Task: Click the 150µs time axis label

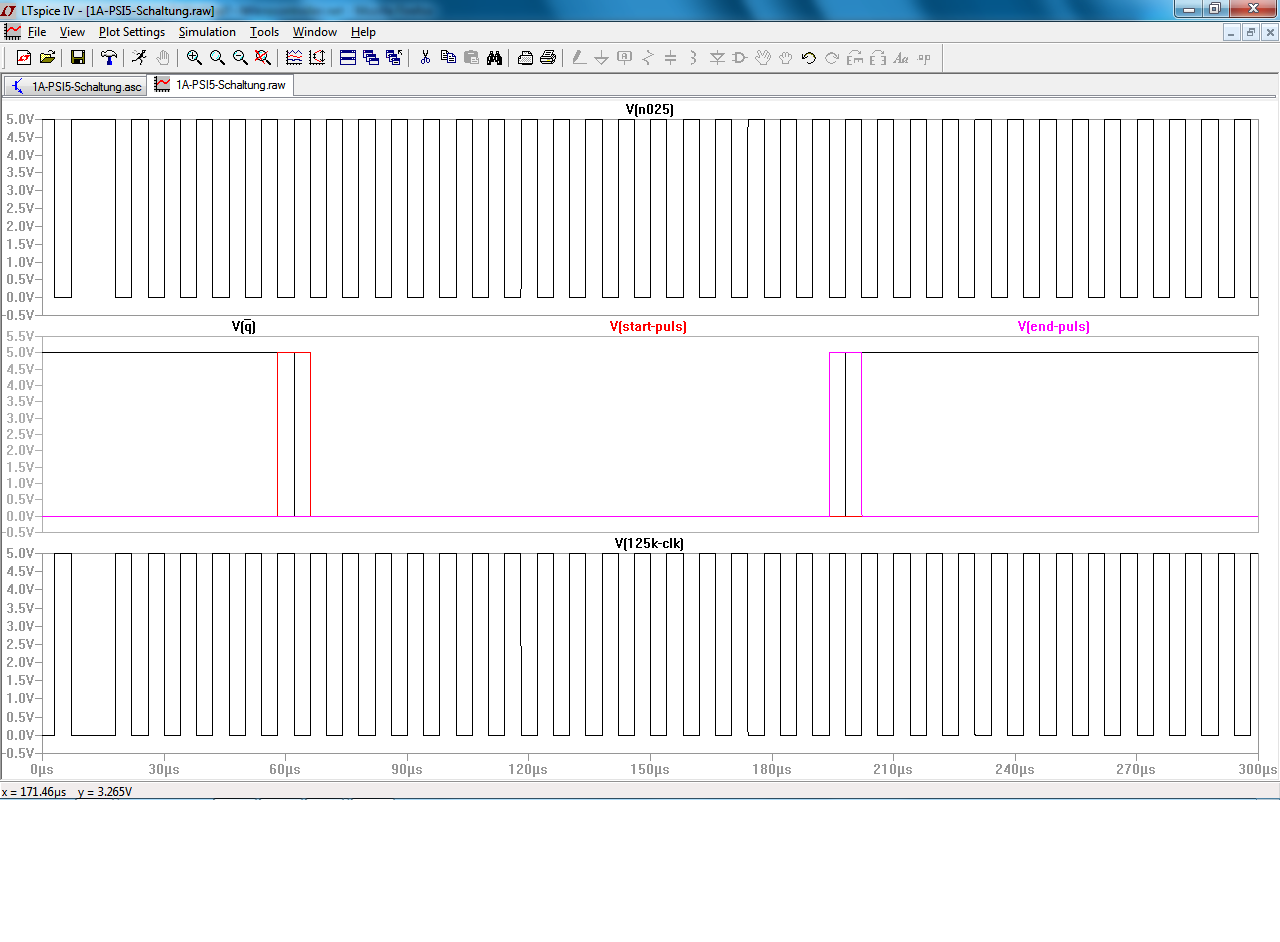Action: coord(650,769)
